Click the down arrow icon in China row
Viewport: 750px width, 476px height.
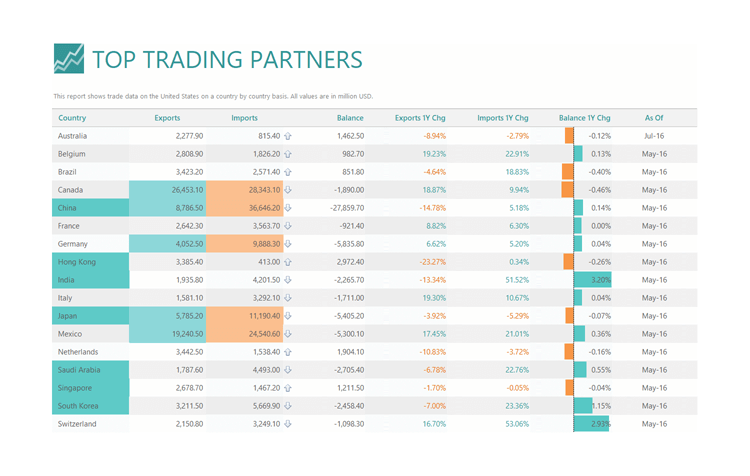pyautogui.click(x=287, y=208)
